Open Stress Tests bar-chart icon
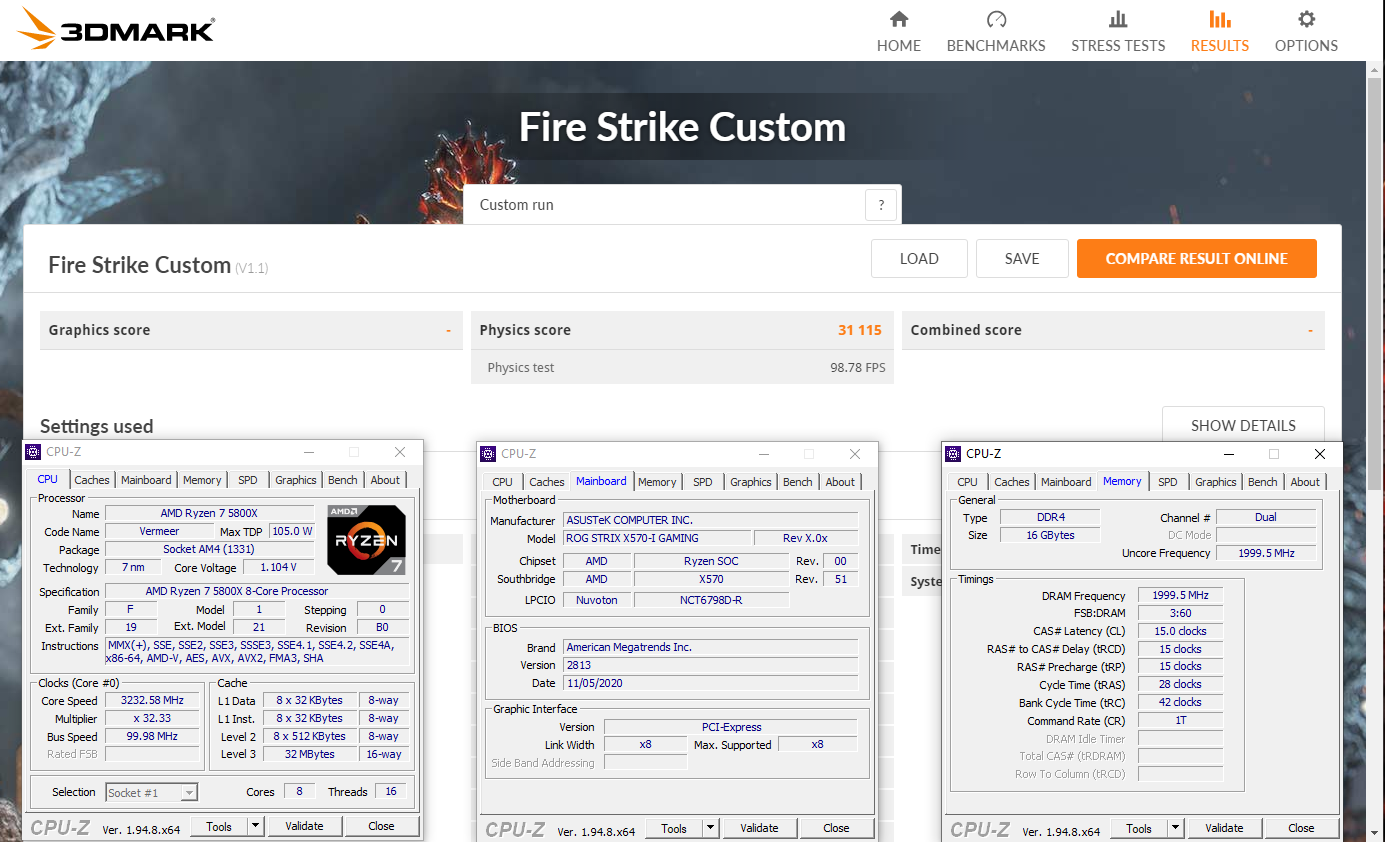This screenshot has width=1385, height=842. tap(1118, 19)
